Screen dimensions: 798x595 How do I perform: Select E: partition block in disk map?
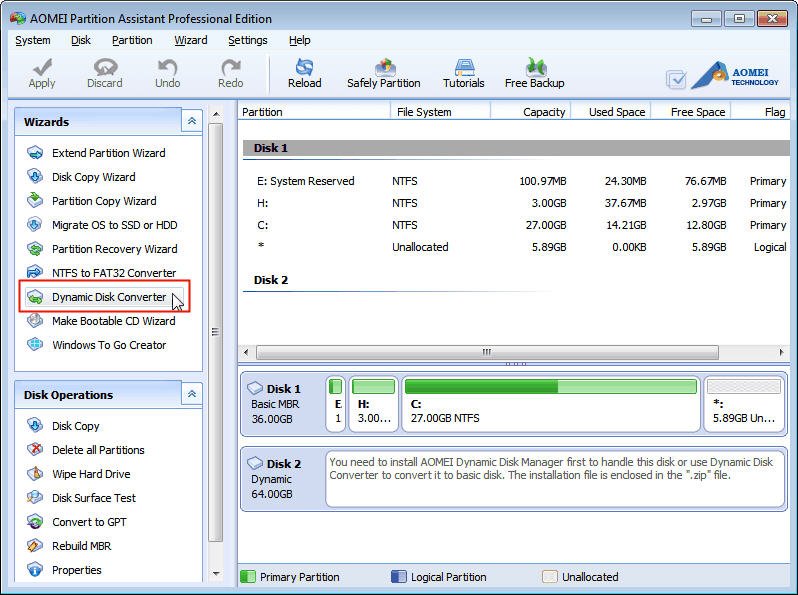[x=335, y=404]
